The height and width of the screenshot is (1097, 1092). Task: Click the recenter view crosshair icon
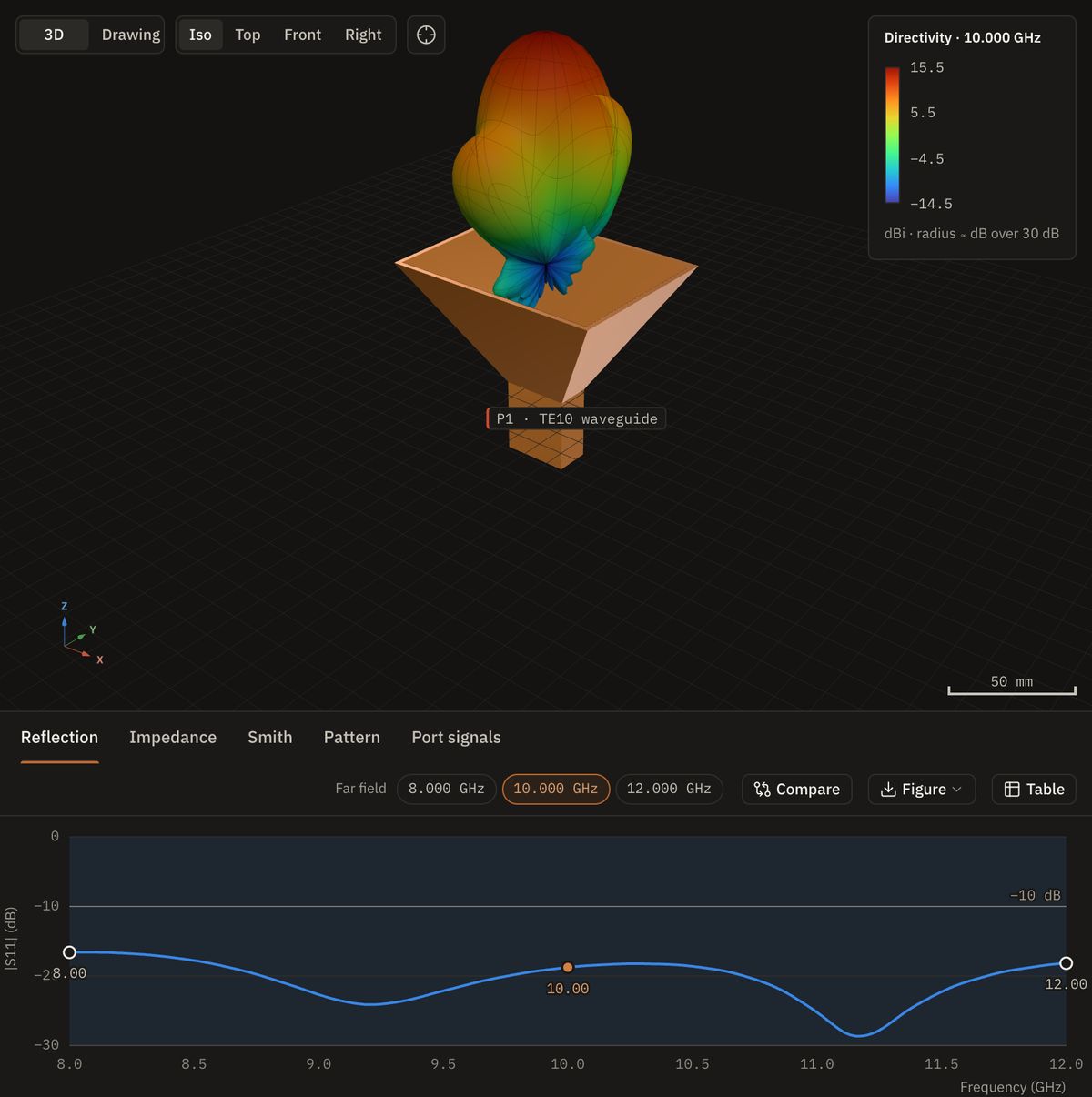(x=426, y=35)
